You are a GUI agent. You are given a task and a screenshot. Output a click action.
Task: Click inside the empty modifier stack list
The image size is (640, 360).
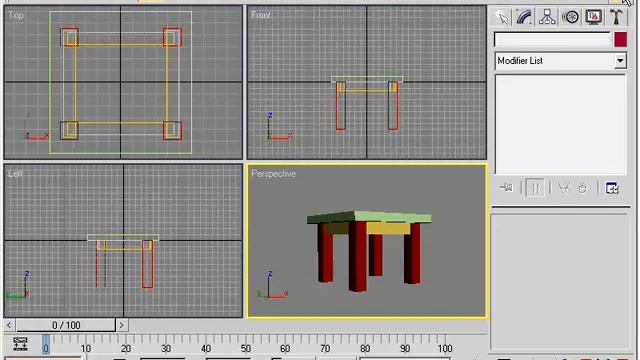tap(560, 124)
